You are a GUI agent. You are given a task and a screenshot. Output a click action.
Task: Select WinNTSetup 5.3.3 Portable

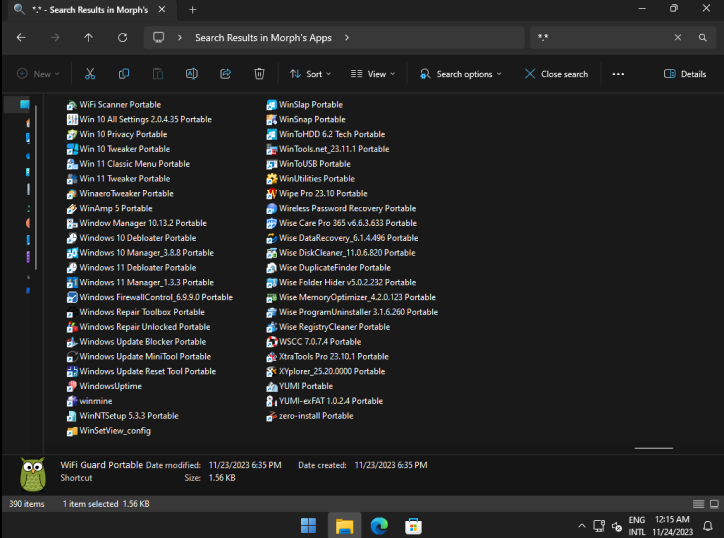coord(122,416)
